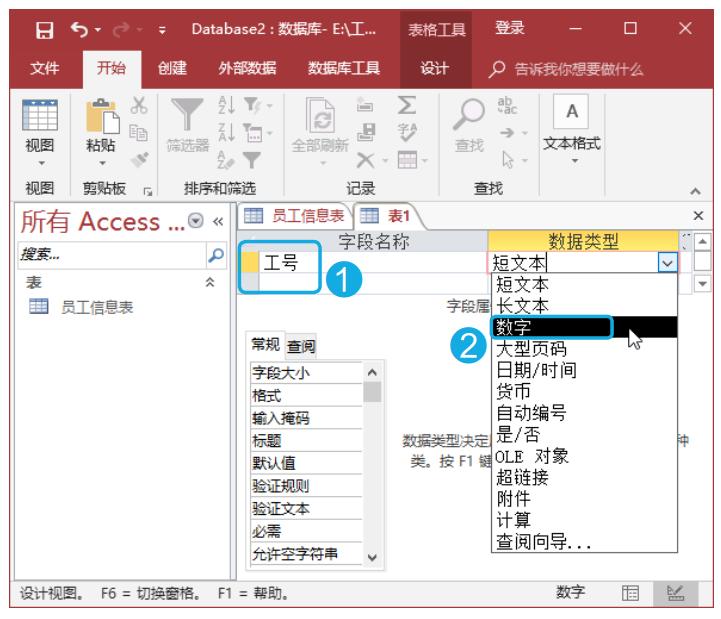This screenshot has width=721, height=619.
Task: Click the 工号 field name cell
Action: [x=372, y=263]
